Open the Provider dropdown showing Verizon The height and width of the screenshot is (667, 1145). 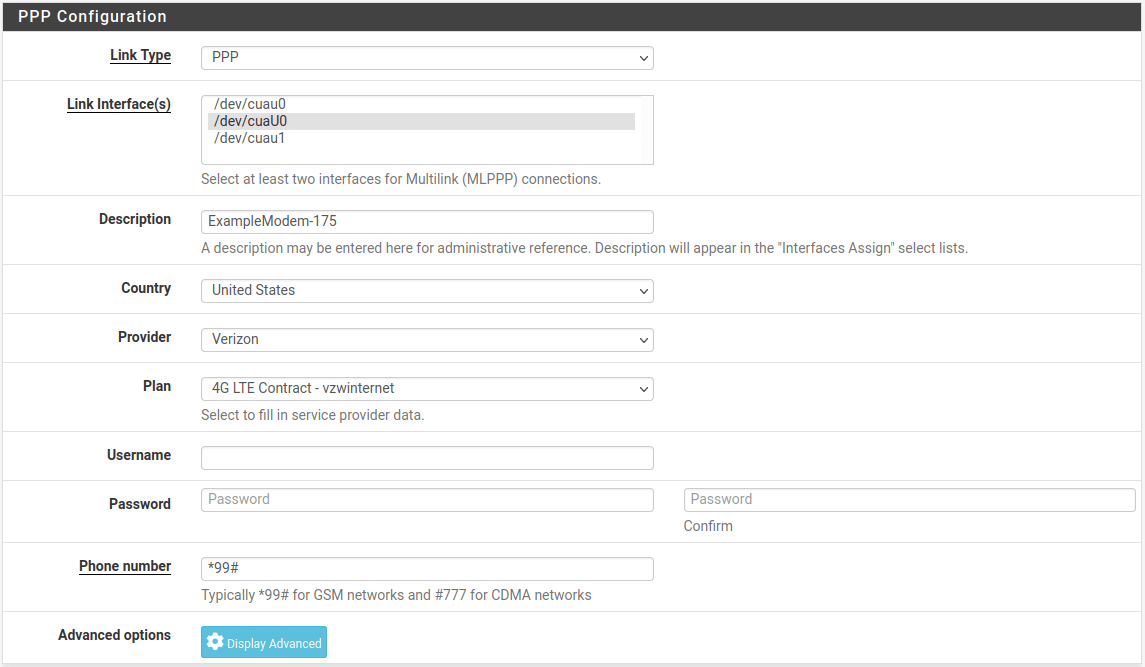pyautogui.click(x=427, y=339)
